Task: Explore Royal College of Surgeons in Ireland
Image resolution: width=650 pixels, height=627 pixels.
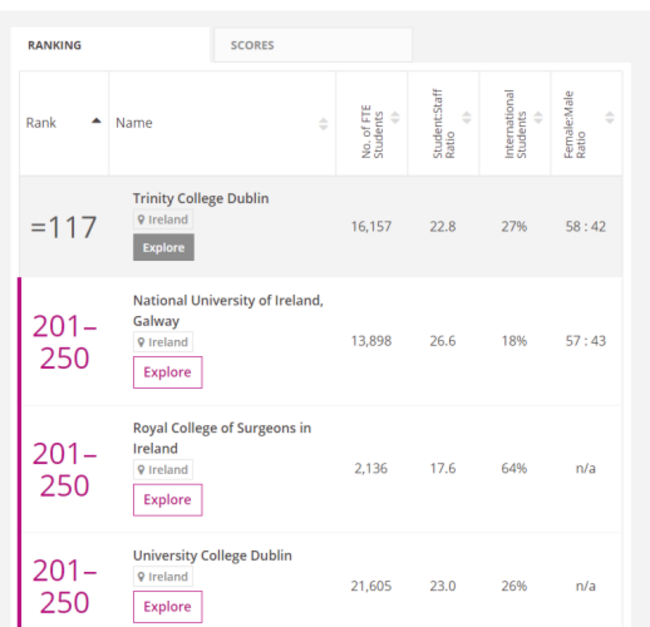Action: [x=167, y=500]
